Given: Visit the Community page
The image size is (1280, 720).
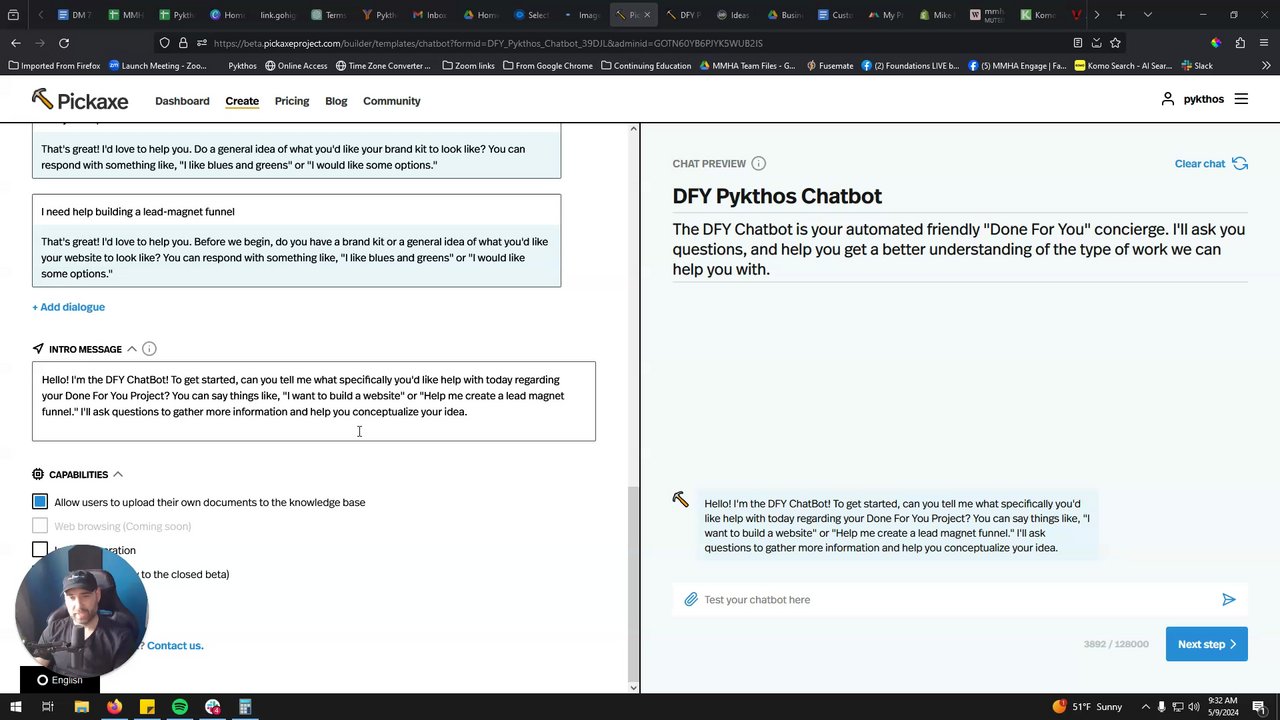Looking at the screenshot, I should (392, 101).
